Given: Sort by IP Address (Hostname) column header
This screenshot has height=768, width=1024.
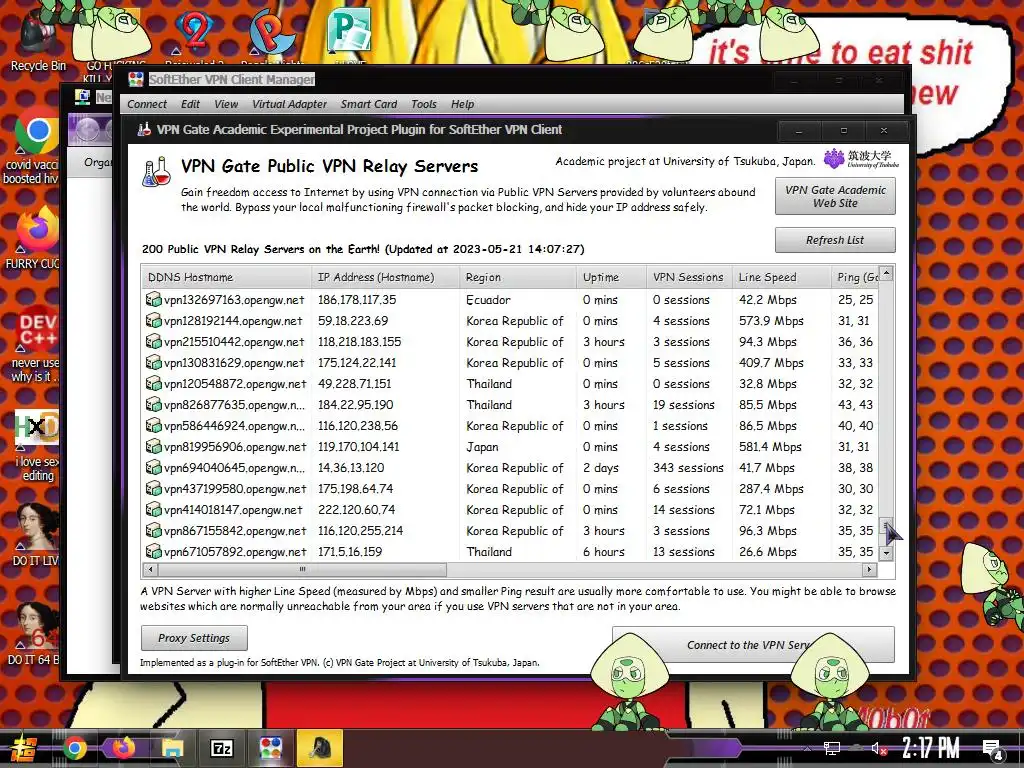Looking at the screenshot, I should pos(385,277).
